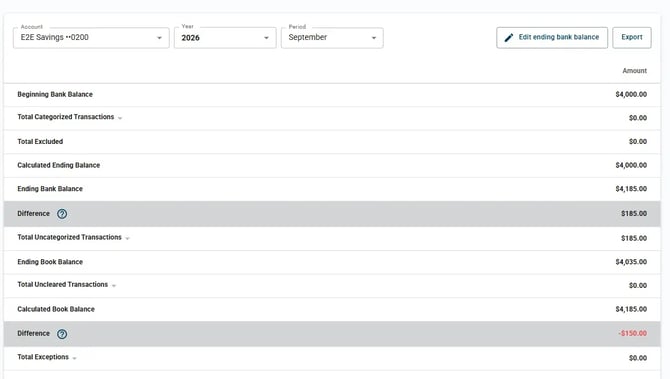Select the Total Uncleared Transactions $0.00 amount
Viewport: 670px width, 379px height.
pyautogui.click(x=638, y=285)
